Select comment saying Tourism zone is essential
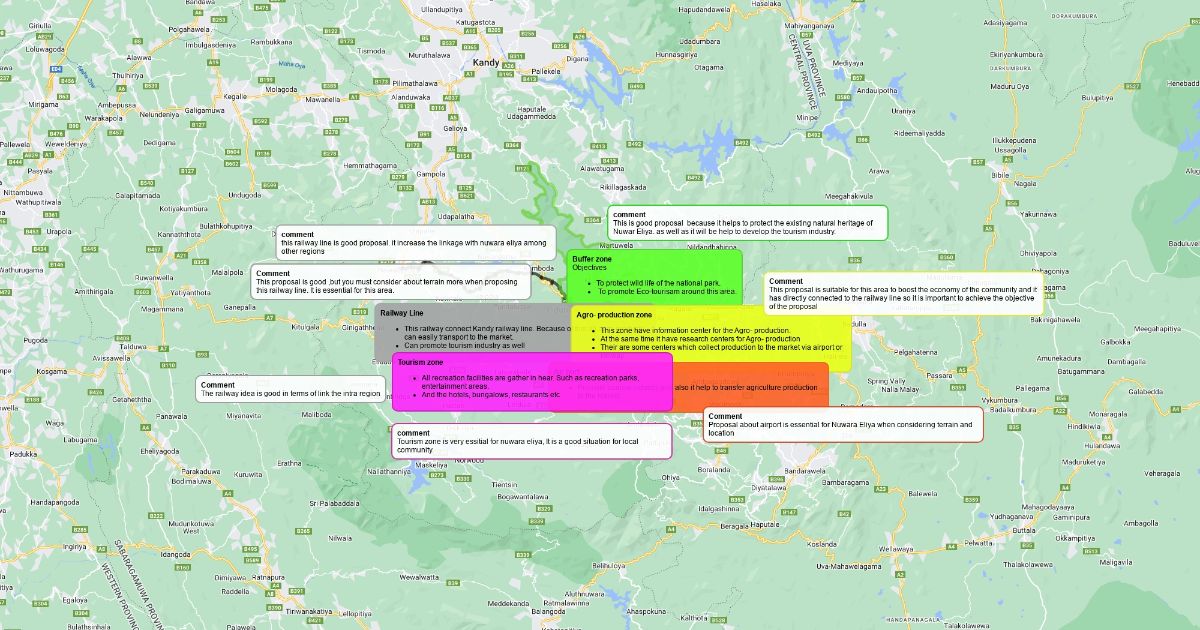1200x630 pixels. click(x=531, y=441)
